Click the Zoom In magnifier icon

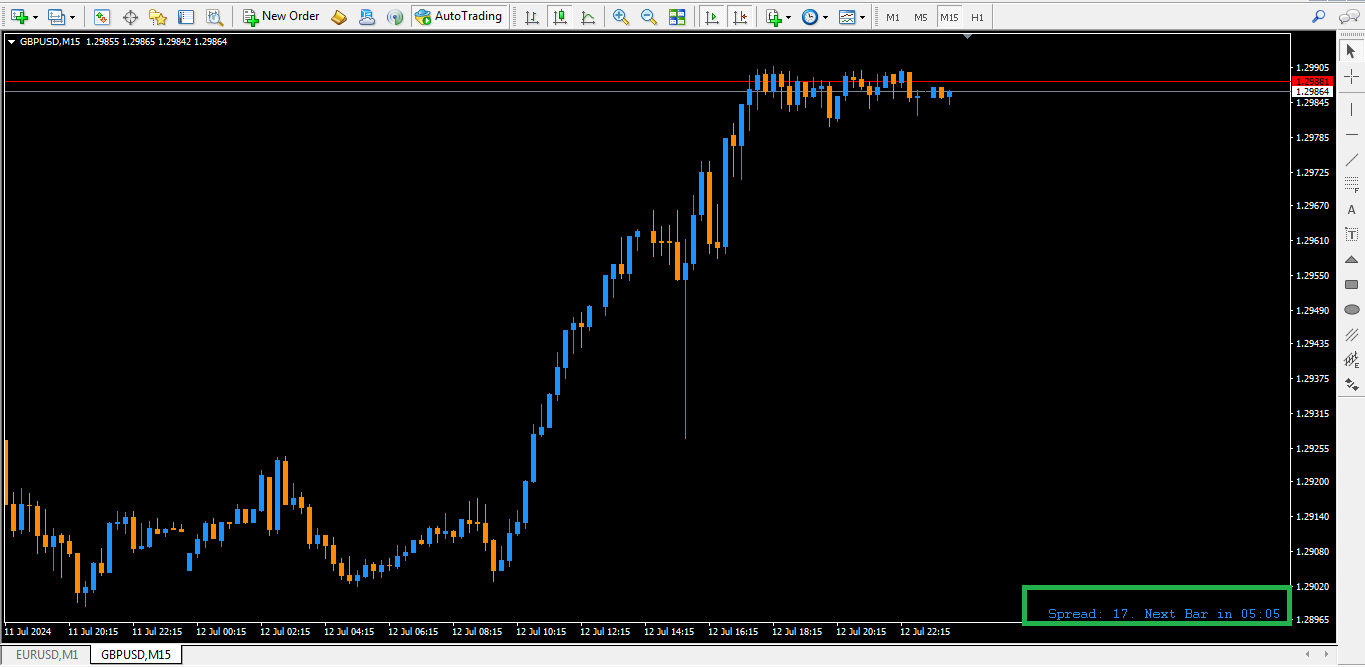coord(621,17)
